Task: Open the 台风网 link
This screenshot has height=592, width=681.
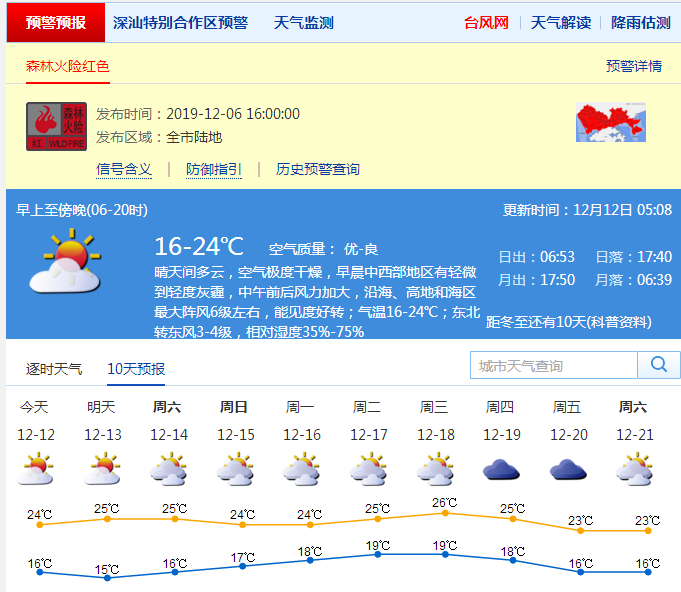Action: pyautogui.click(x=486, y=22)
